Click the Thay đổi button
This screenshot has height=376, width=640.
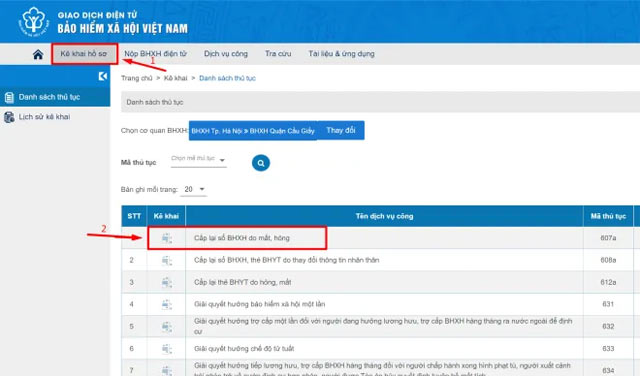tap(341, 130)
